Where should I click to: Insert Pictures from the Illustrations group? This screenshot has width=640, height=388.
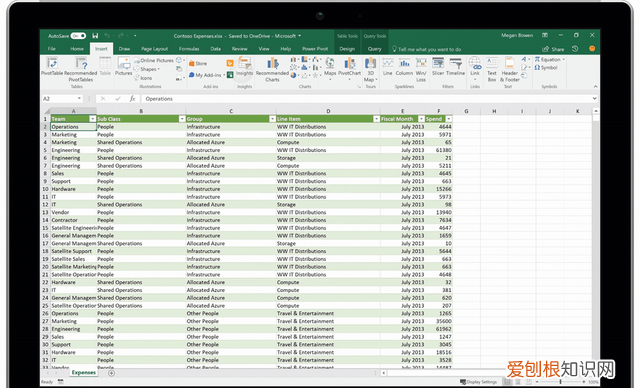[x=123, y=67]
